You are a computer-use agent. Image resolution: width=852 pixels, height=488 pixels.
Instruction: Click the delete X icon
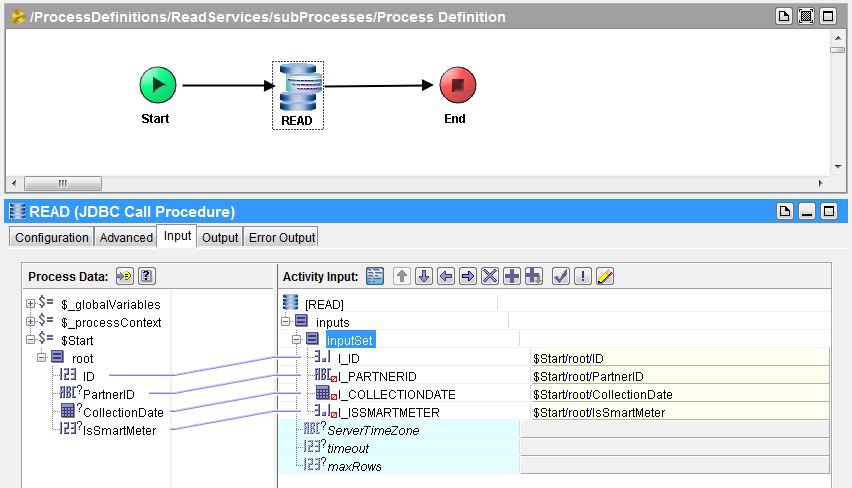click(490, 277)
